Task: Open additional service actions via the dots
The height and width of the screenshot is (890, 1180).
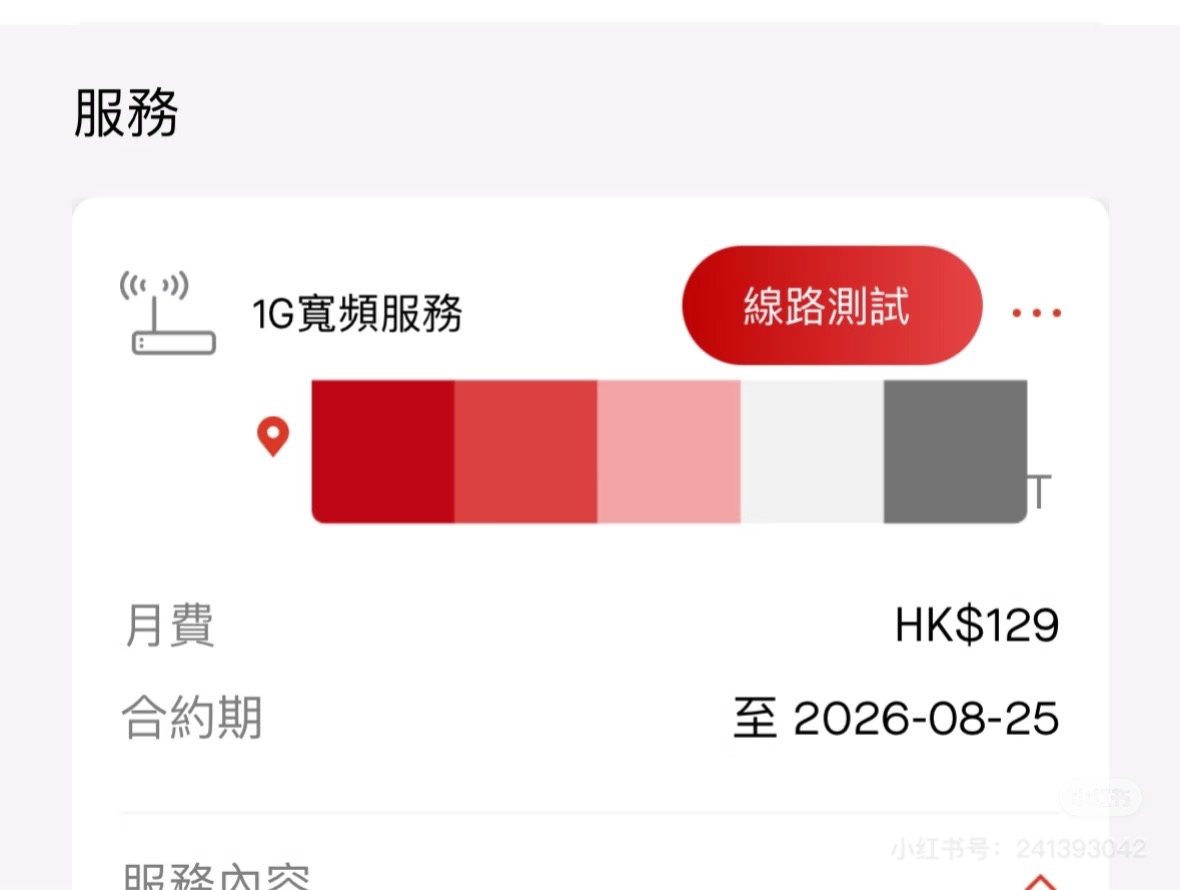Action: (1037, 312)
